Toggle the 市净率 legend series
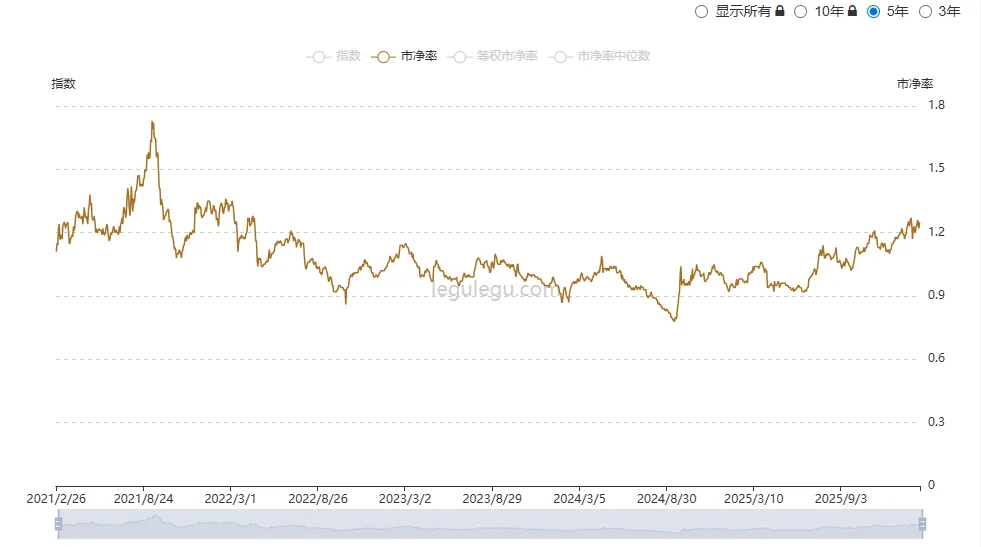The height and width of the screenshot is (547, 981). click(404, 56)
